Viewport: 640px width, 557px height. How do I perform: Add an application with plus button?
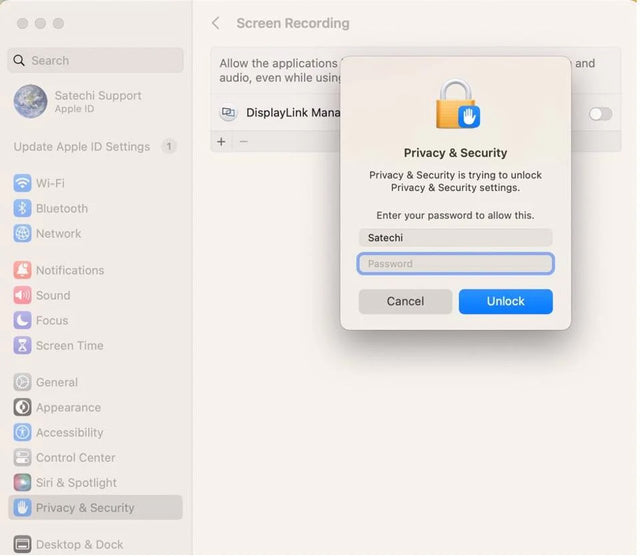221,142
